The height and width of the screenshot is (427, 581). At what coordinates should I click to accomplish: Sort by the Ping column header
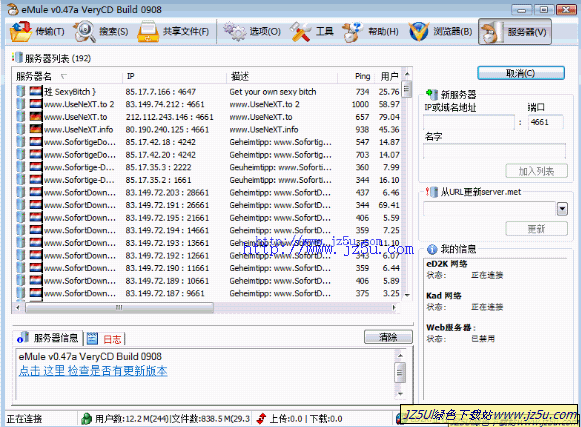(x=355, y=76)
